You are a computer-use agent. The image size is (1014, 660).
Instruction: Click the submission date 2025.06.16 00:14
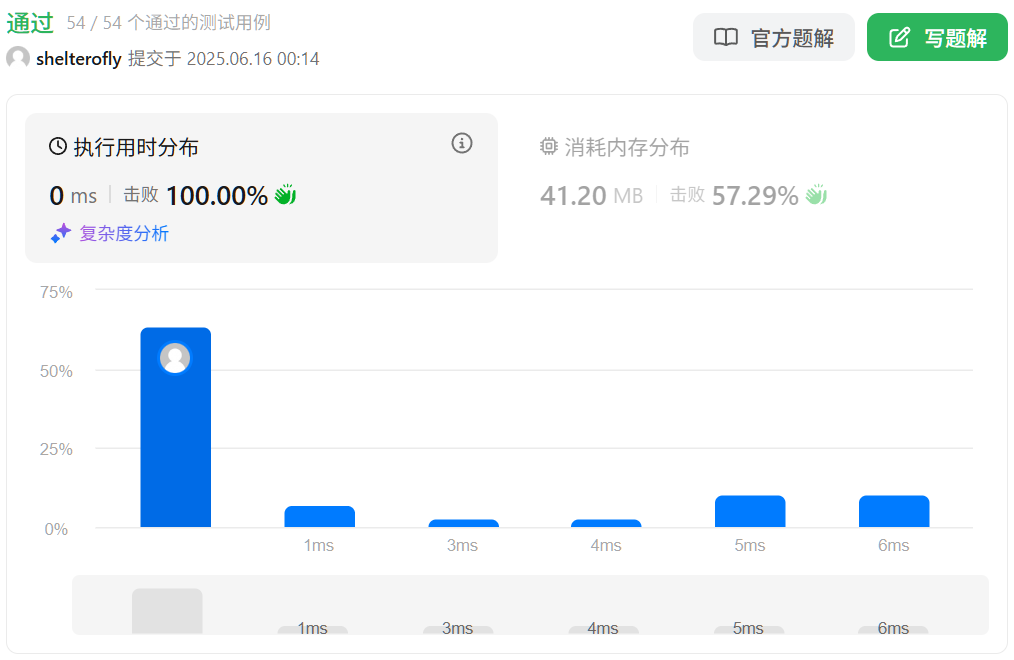pos(253,59)
